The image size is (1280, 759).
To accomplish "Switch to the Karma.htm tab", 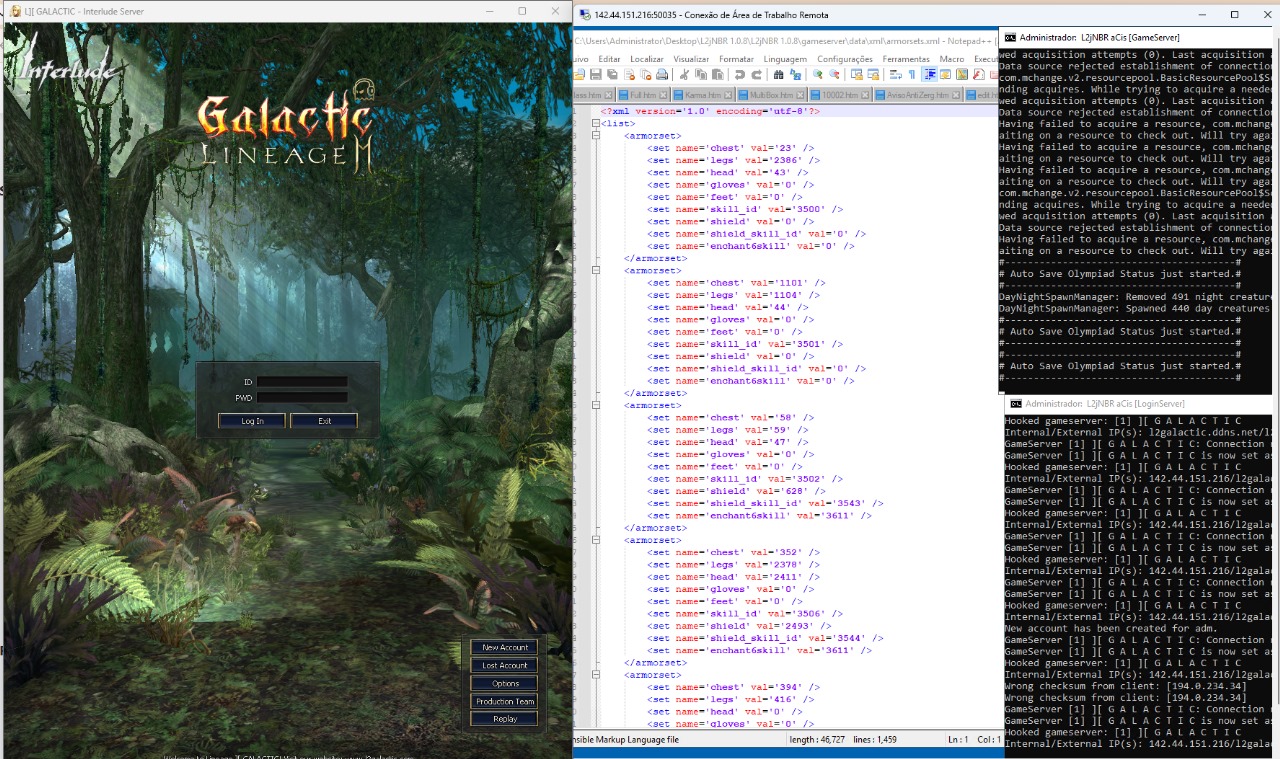I will (704, 95).
